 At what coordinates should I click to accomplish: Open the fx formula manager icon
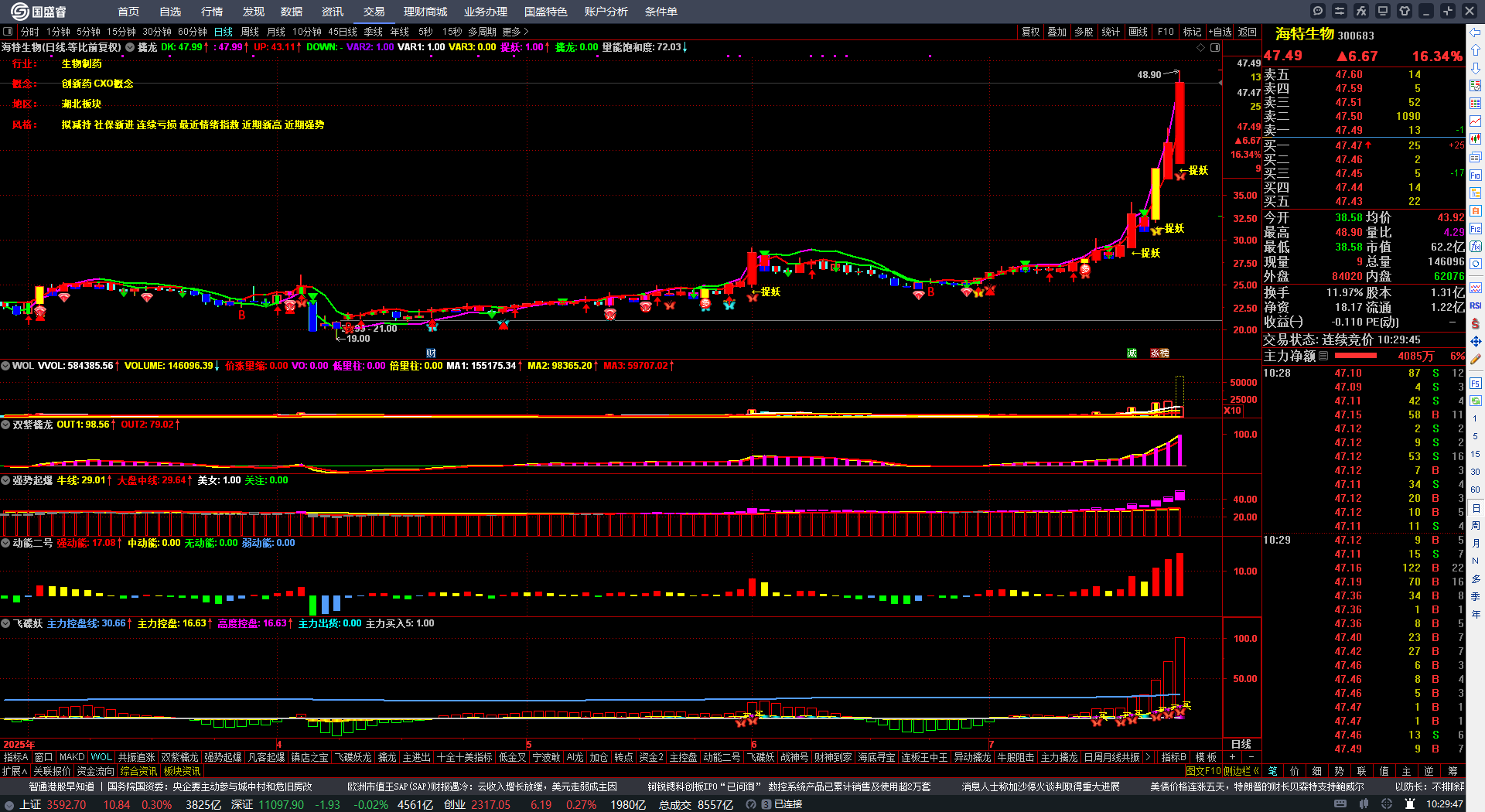click(x=1361, y=11)
